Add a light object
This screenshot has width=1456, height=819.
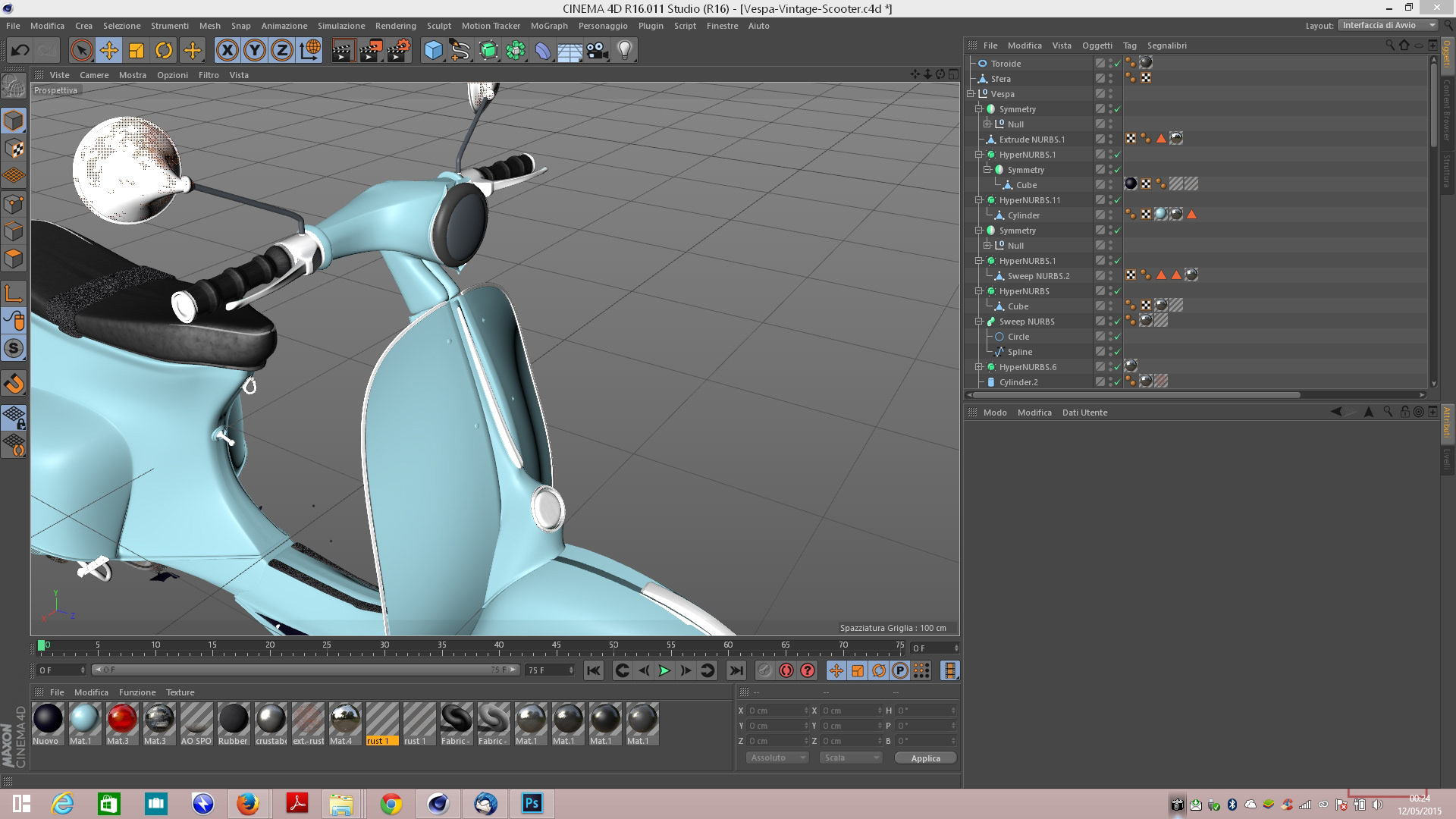[625, 51]
